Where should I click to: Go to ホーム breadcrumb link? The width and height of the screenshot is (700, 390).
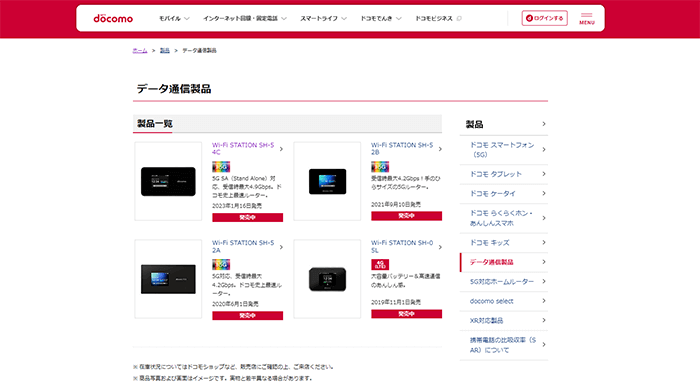click(x=140, y=50)
